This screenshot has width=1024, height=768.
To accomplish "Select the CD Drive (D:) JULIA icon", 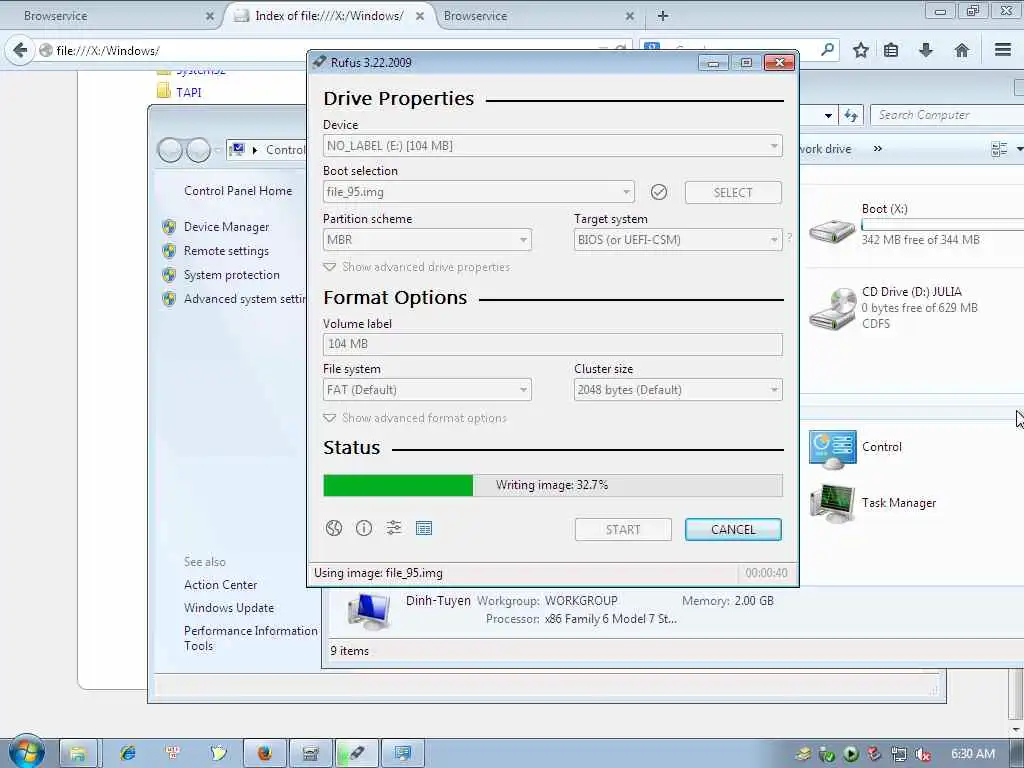I will [833, 308].
